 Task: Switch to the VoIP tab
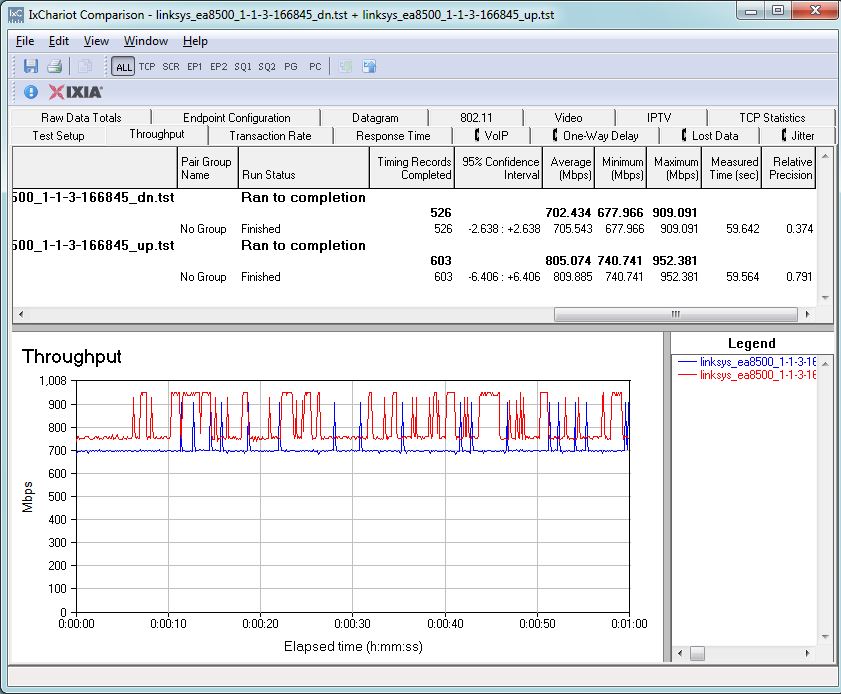click(x=491, y=136)
